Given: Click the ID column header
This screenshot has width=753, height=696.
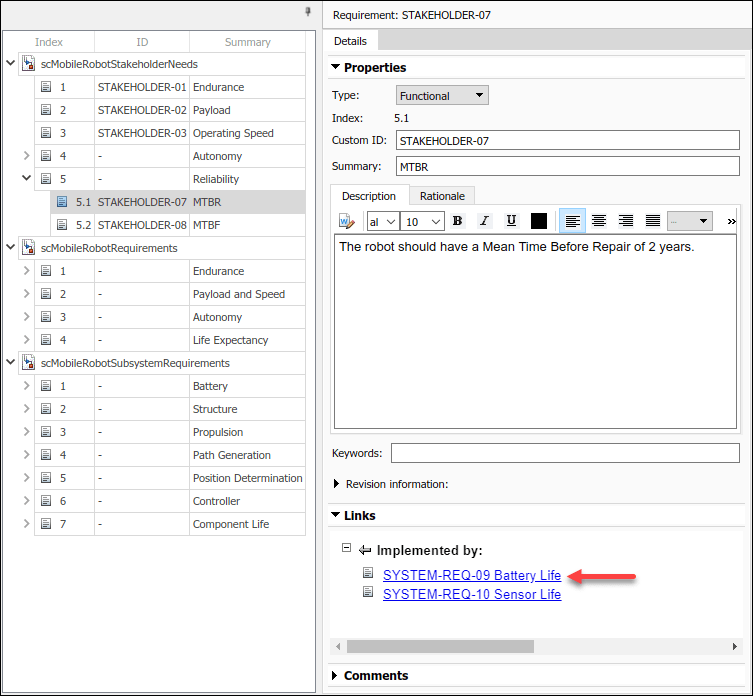Looking at the screenshot, I should 142,42.
